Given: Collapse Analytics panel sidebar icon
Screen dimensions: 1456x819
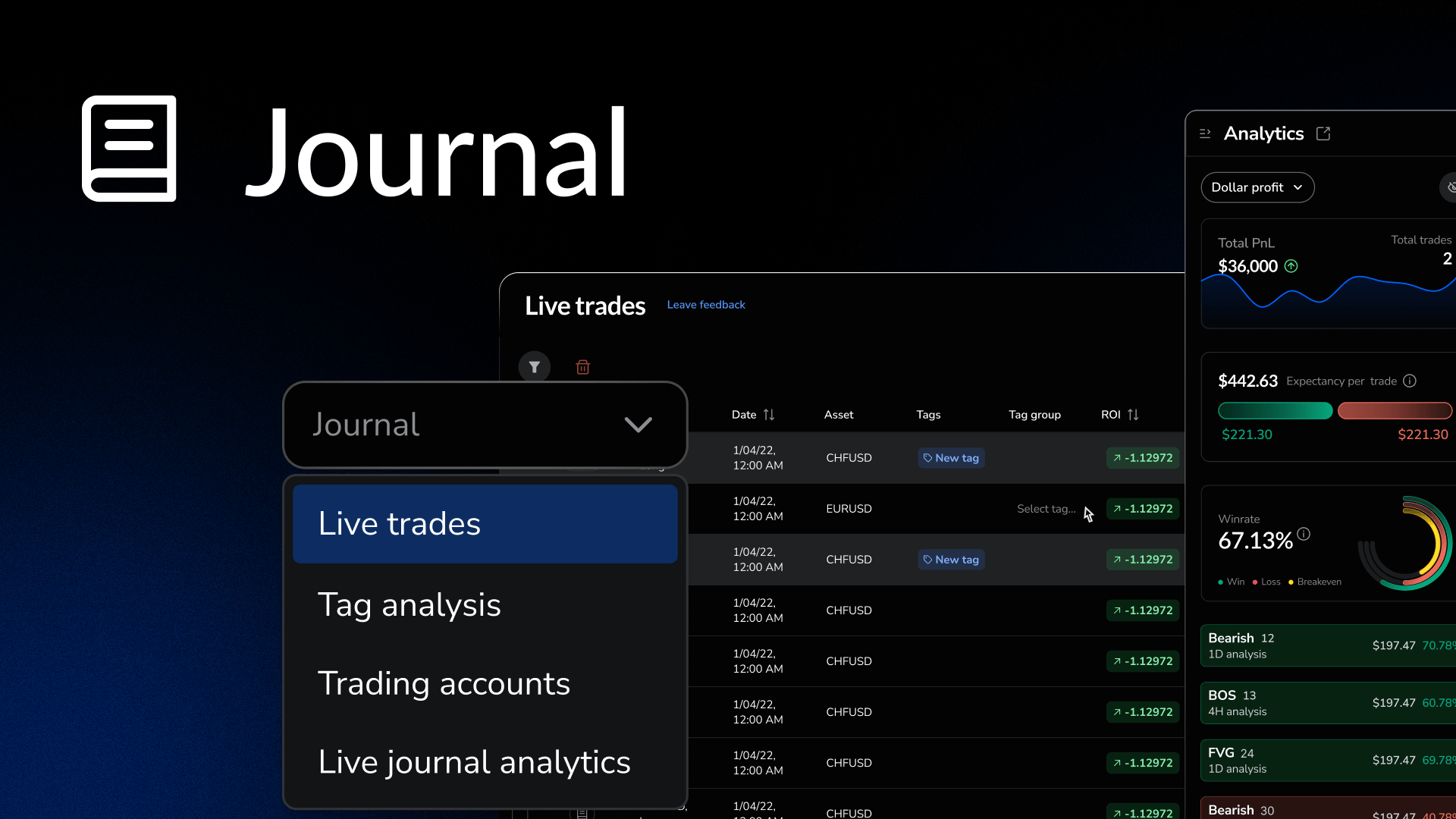Looking at the screenshot, I should (x=1205, y=133).
